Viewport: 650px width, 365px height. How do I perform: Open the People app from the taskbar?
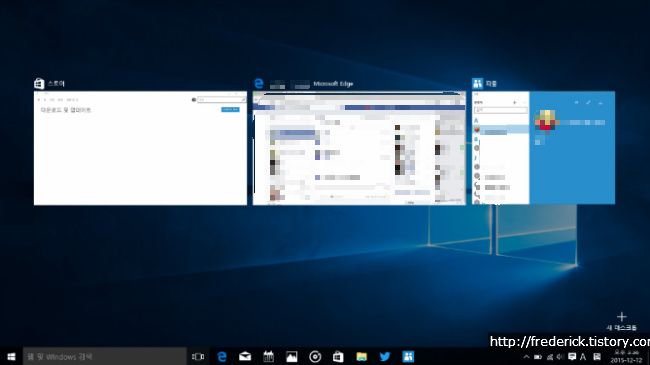408,357
